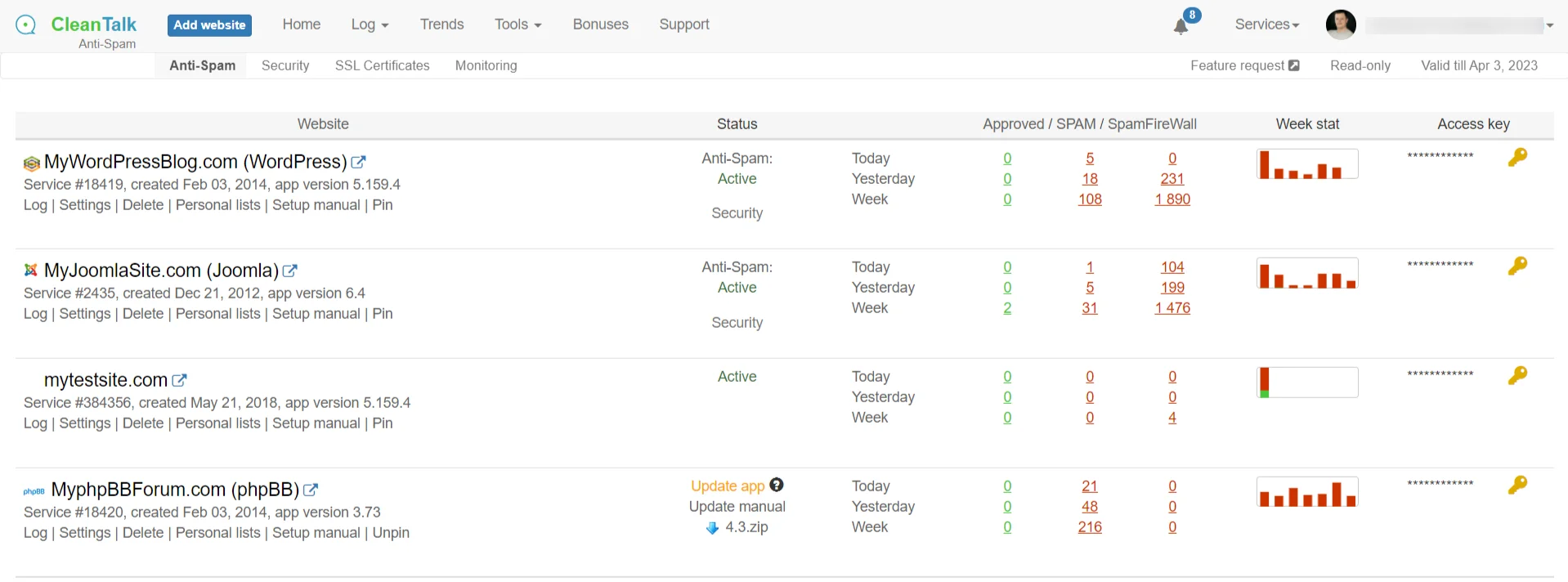Switch to the Security tab
Image resolution: width=1568 pixels, height=582 pixels.
coord(285,65)
